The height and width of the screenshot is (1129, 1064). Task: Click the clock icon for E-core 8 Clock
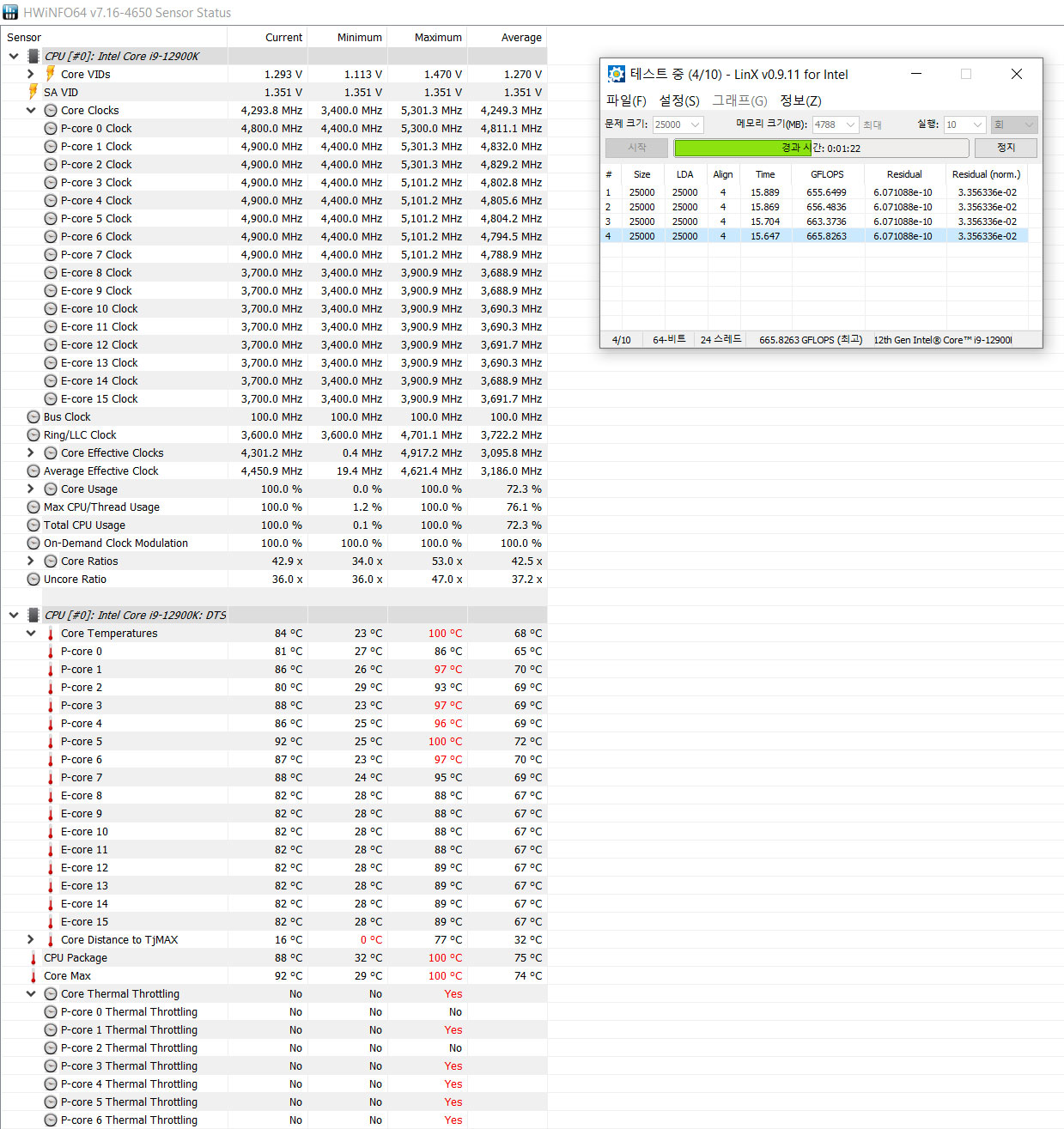coord(51,272)
